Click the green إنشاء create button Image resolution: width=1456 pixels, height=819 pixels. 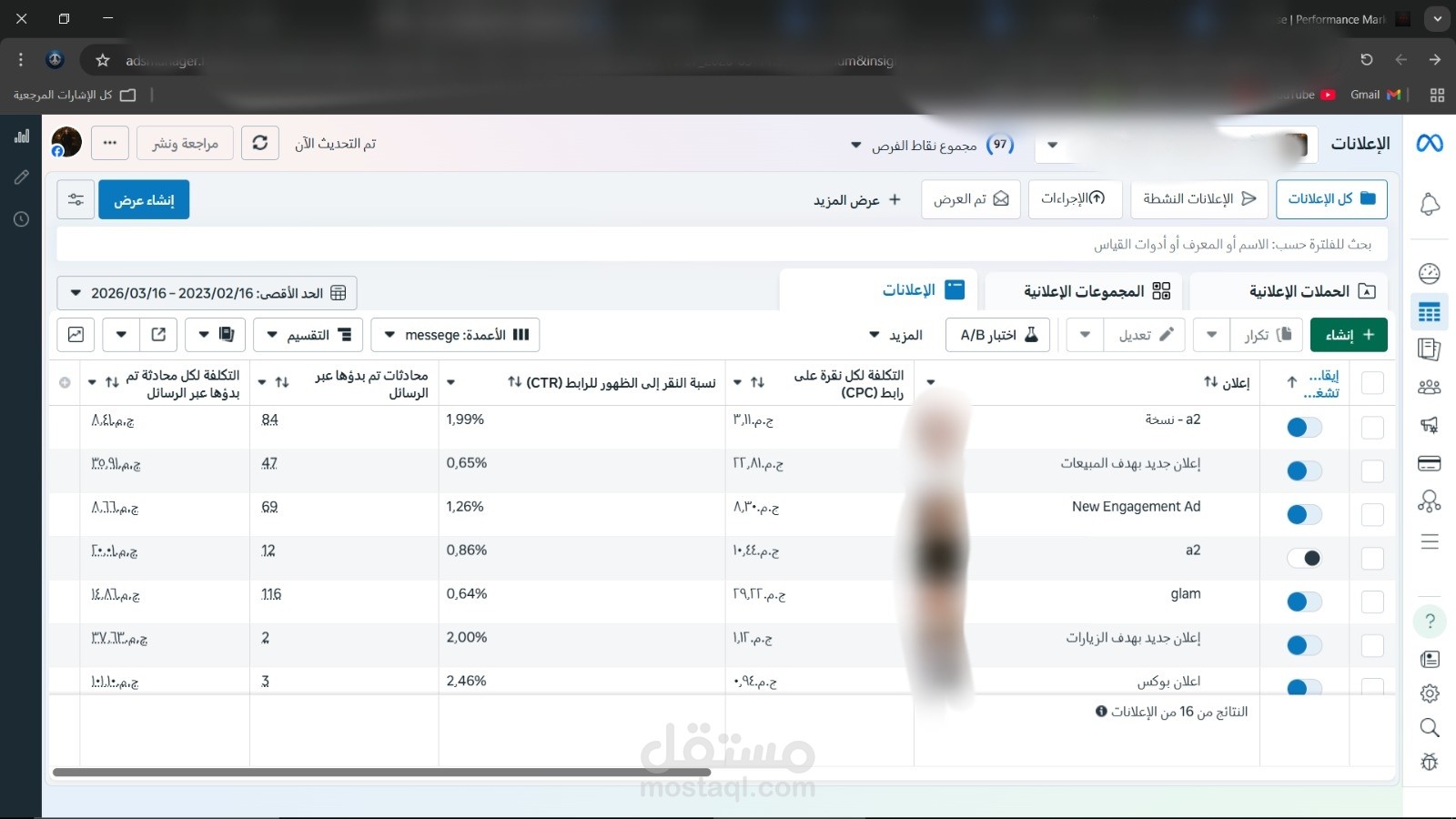(x=1349, y=335)
